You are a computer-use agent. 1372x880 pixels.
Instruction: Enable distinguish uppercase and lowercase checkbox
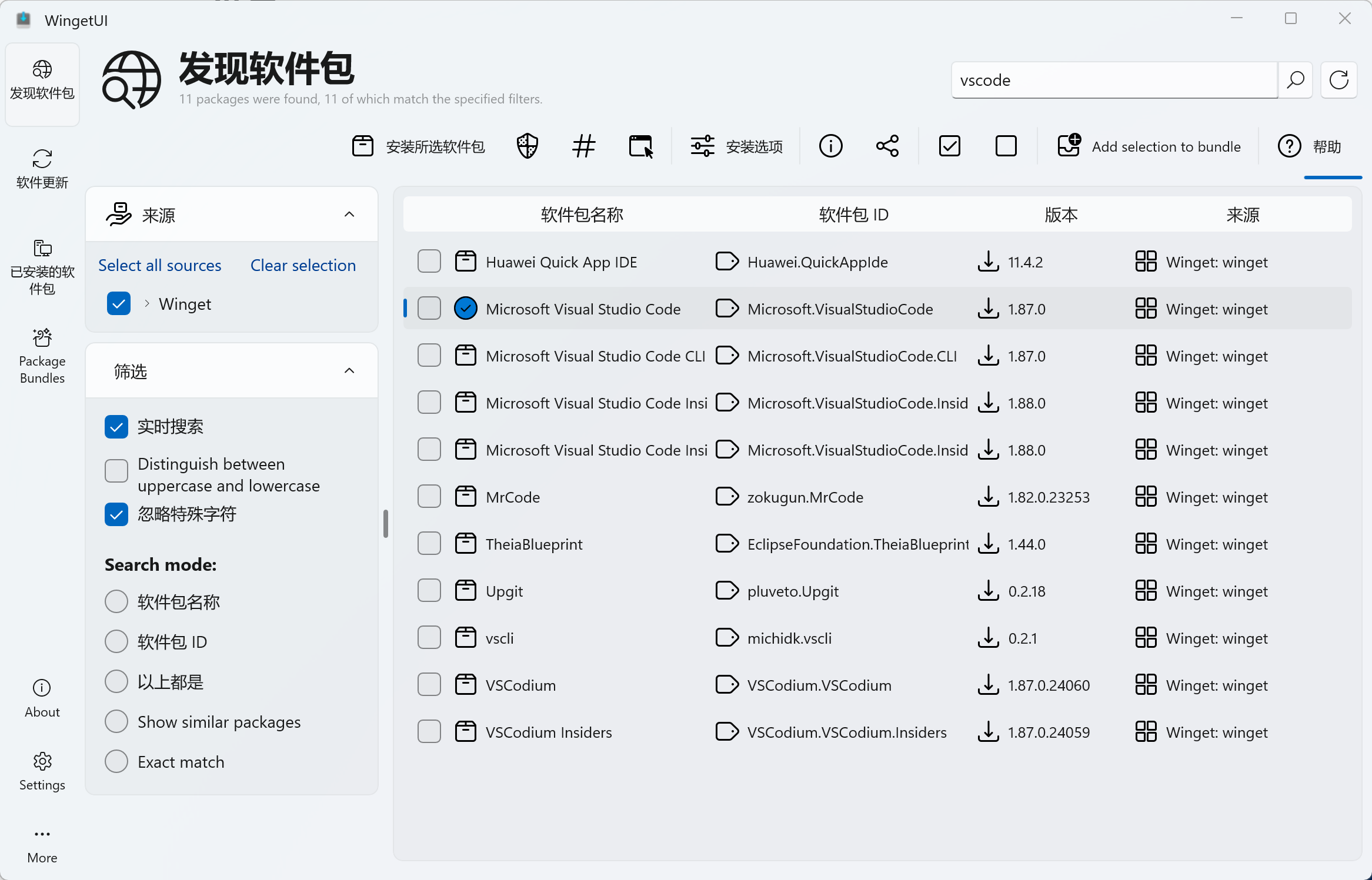pyautogui.click(x=116, y=471)
